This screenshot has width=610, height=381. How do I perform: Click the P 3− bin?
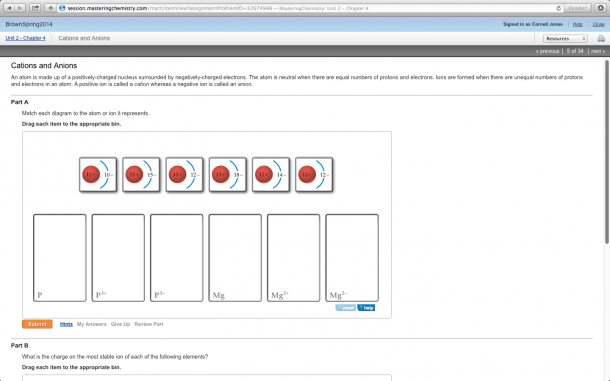click(x=177, y=258)
